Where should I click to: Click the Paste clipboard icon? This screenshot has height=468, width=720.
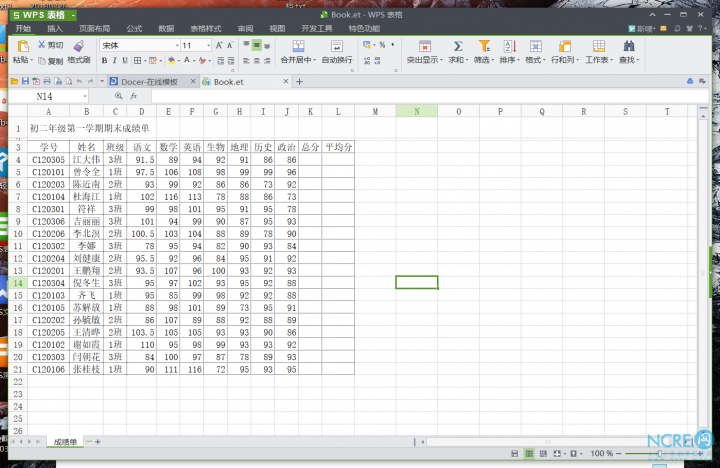22,46
